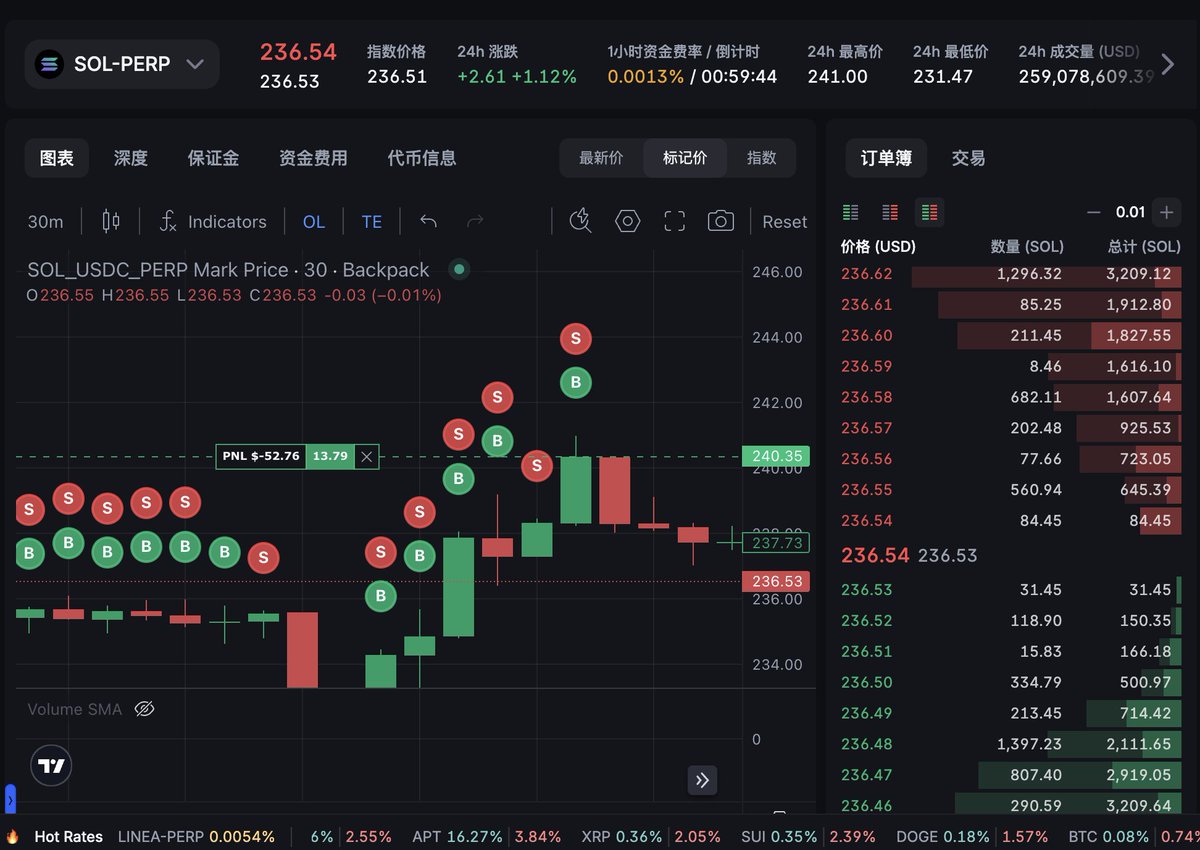Enter fullscreen chart mode

click(x=674, y=221)
